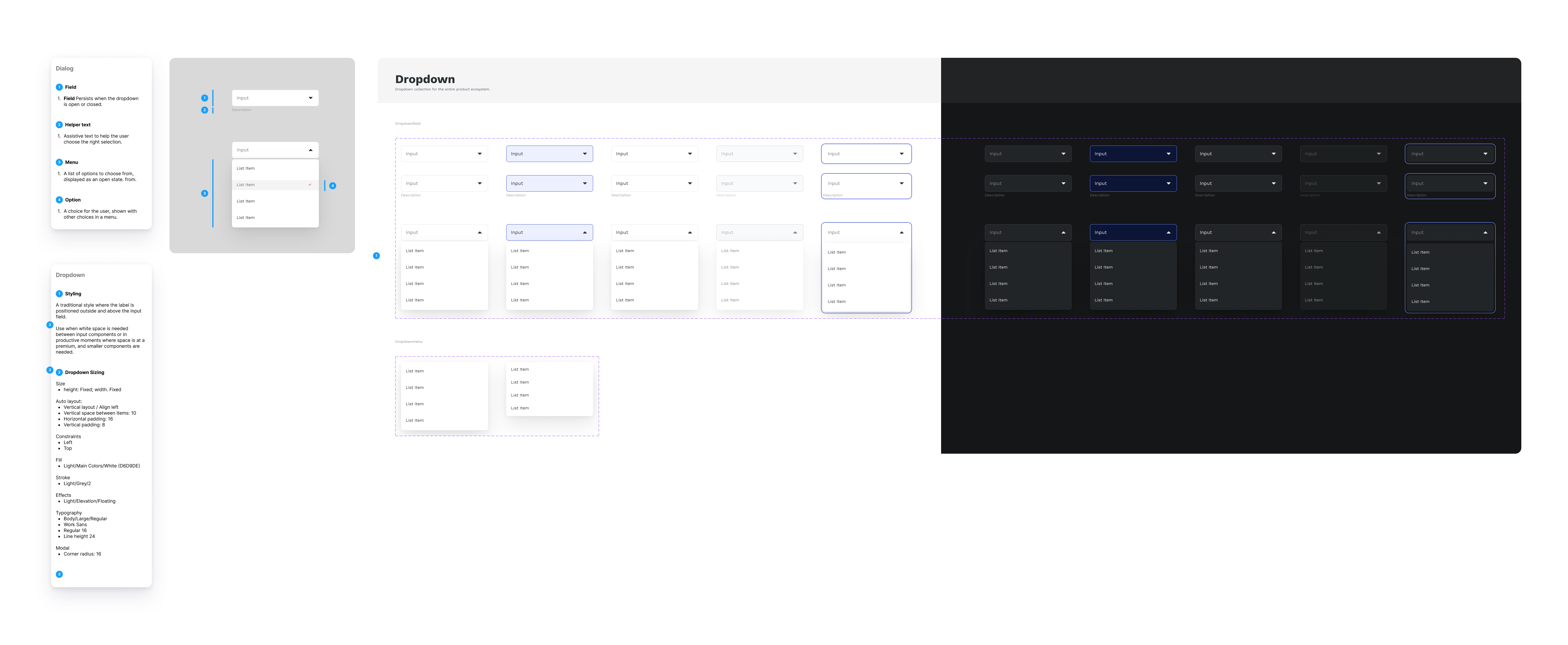The image size is (1568, 645).
Task: Click up caret of dark disabled open dropdown
Action: (x=1379, y=232)
